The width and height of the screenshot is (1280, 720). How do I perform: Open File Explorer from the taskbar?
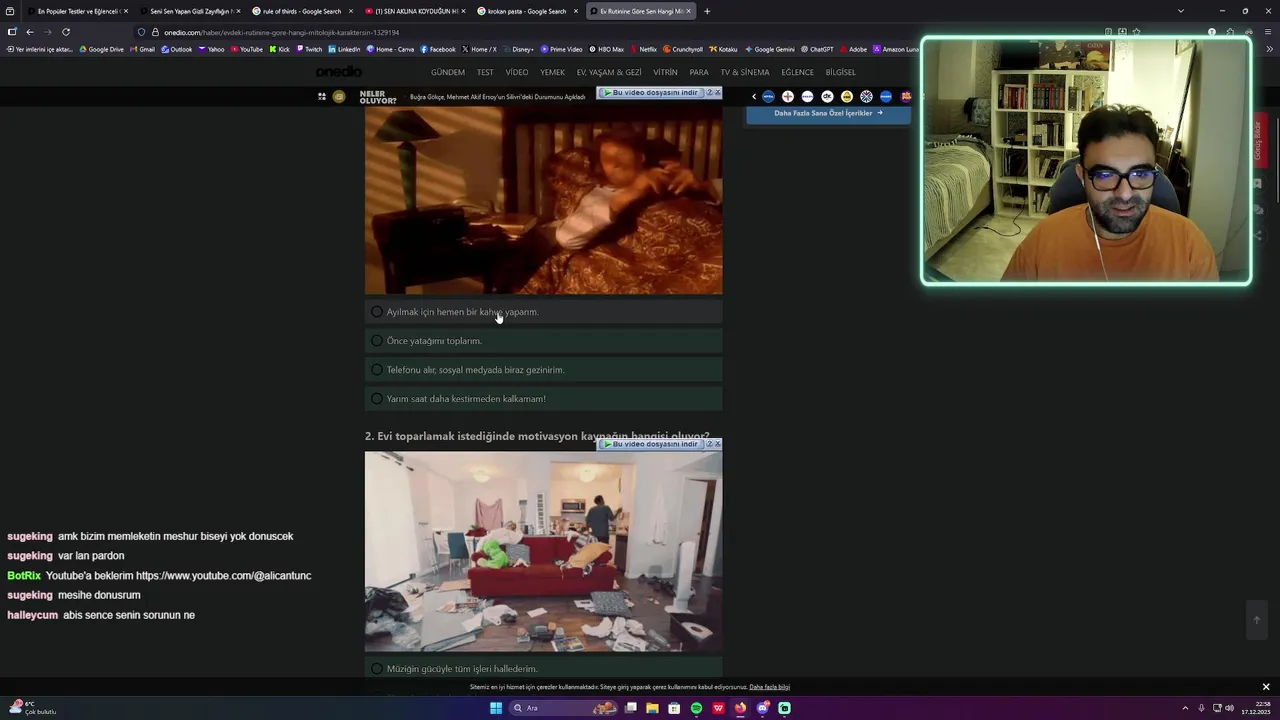tap(652, 708)
